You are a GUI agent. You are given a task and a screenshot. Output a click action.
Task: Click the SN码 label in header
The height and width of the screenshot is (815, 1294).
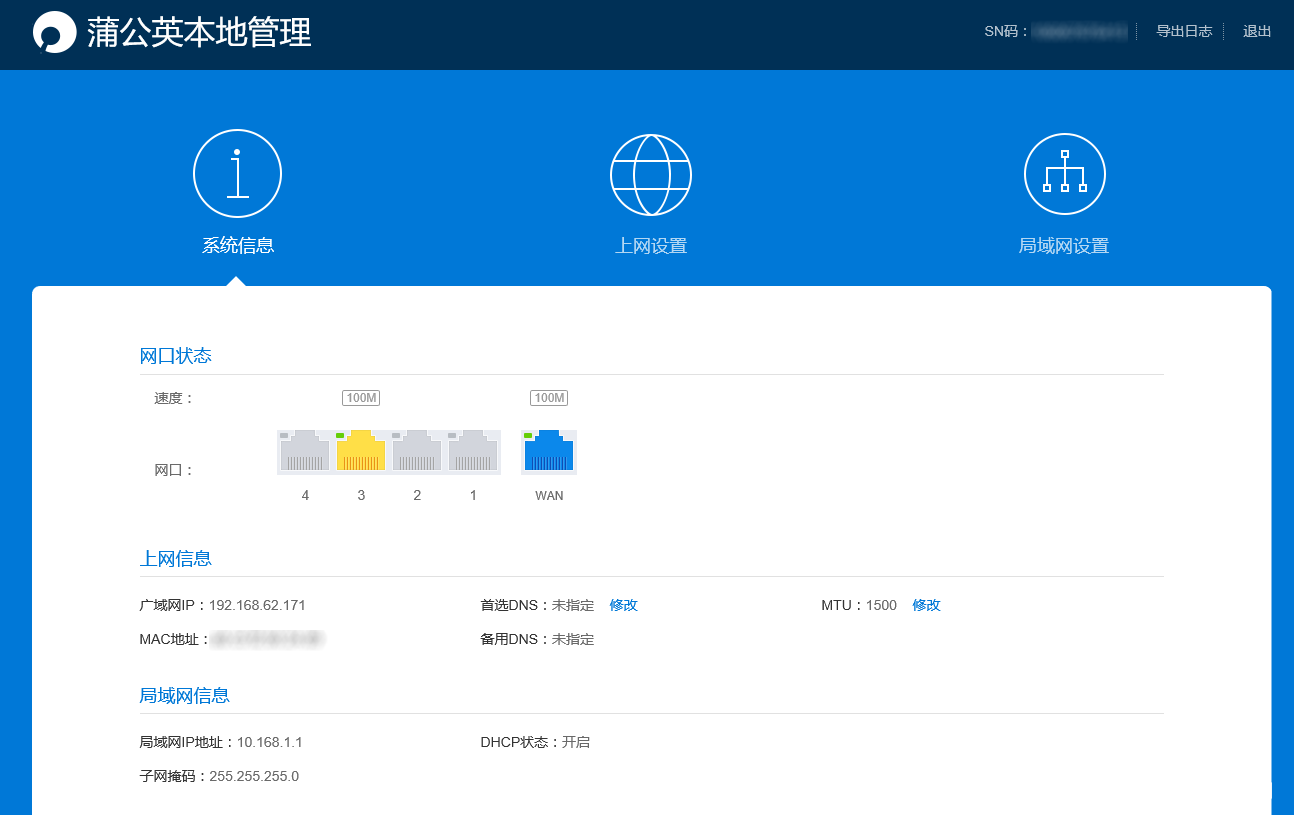(1007, 31)
